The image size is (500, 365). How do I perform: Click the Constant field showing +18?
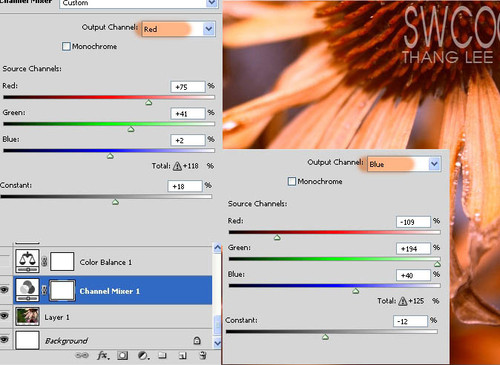tap(185, 186)
